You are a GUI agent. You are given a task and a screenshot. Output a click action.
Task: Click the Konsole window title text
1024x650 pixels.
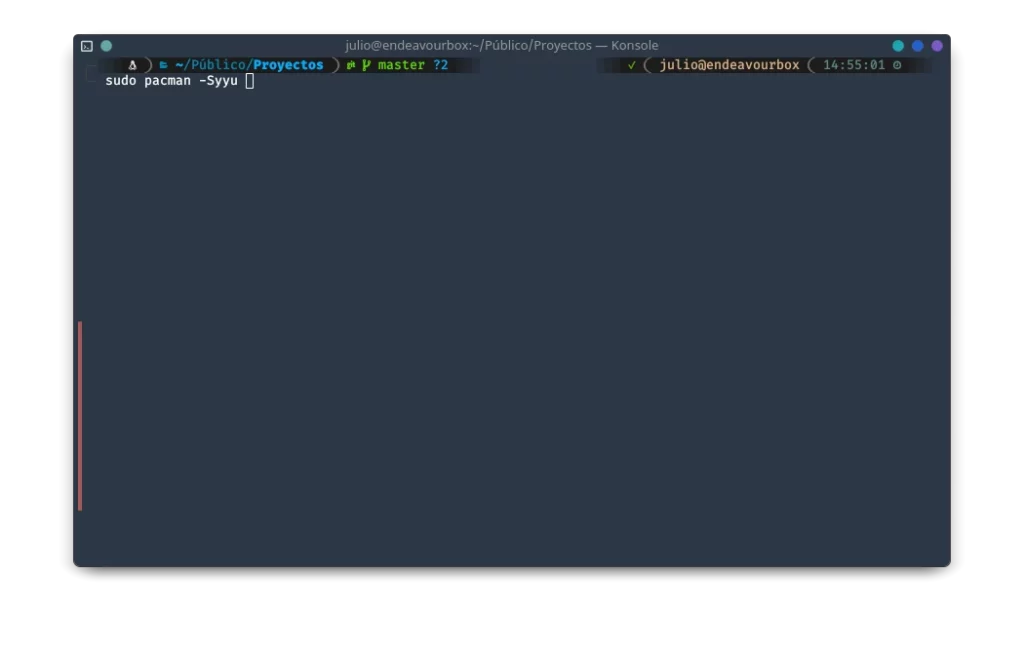point(502,45)
